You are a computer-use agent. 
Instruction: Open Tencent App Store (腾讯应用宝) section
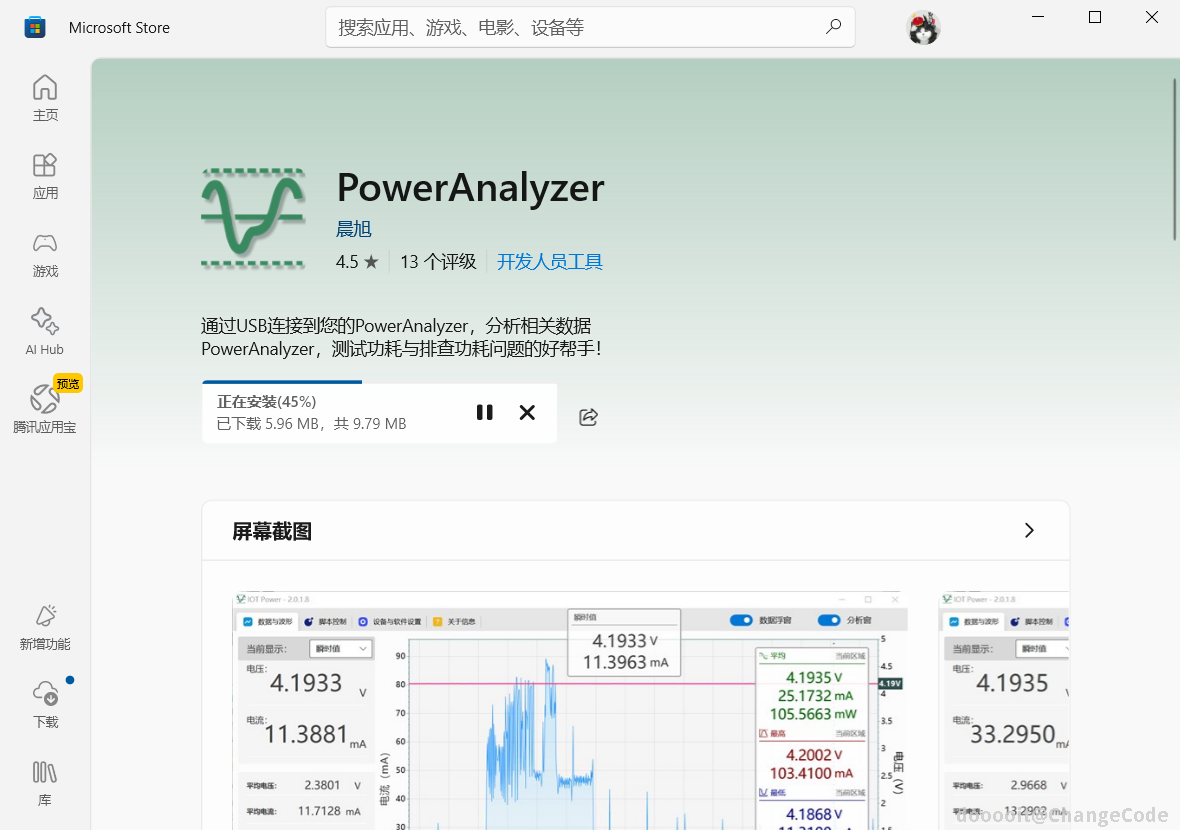tap(45, 408)
